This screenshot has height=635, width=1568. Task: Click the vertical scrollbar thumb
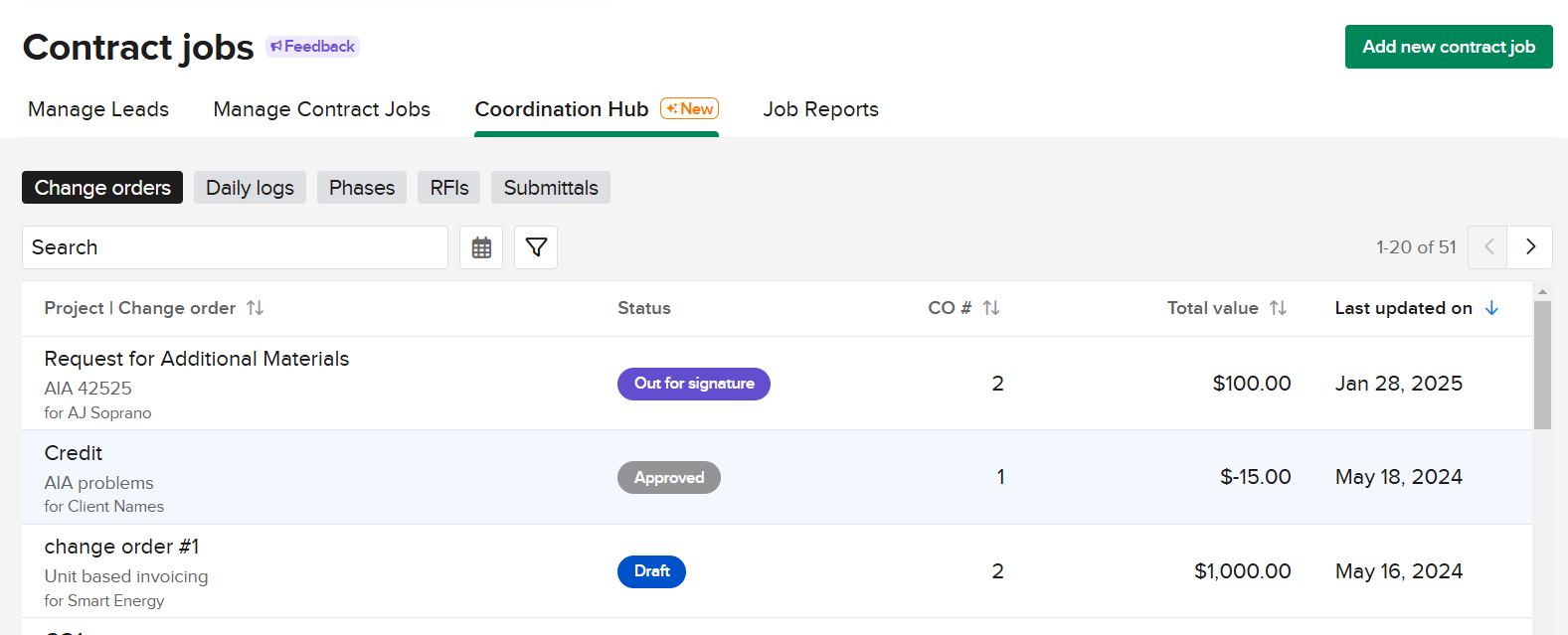click(x=1542, y=365)
